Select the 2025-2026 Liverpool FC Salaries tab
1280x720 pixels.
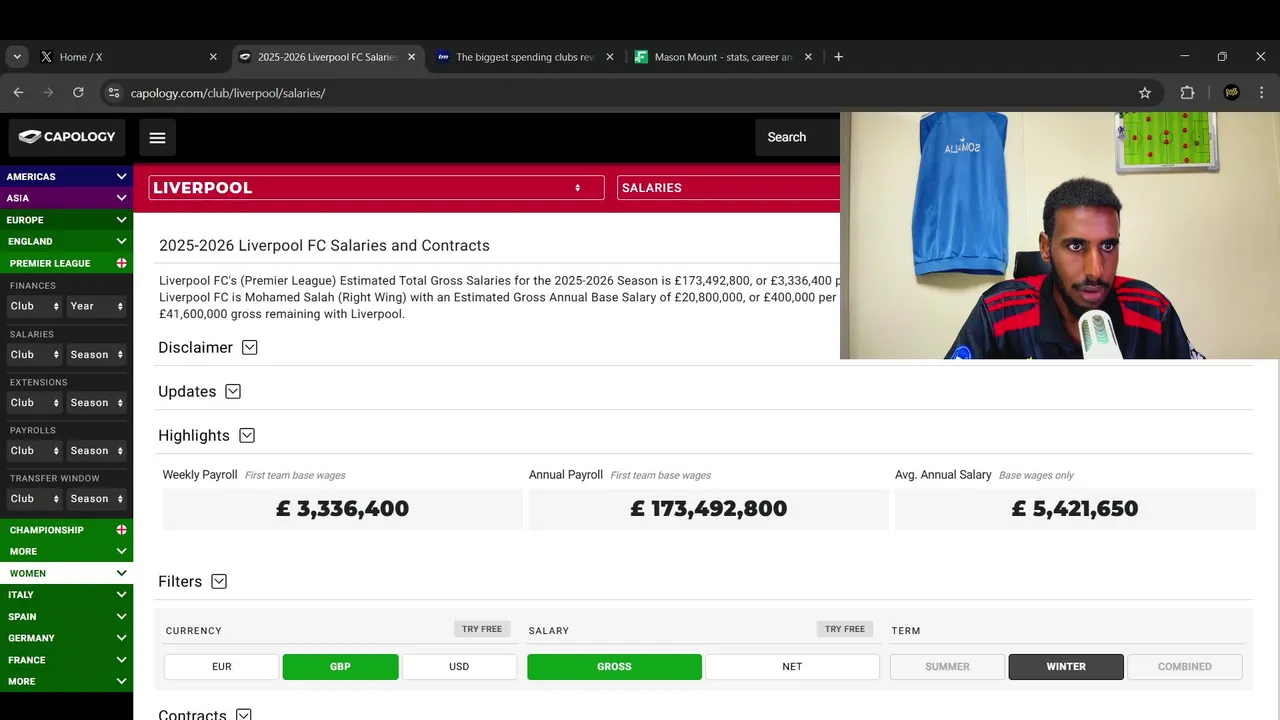click(328, 57)
